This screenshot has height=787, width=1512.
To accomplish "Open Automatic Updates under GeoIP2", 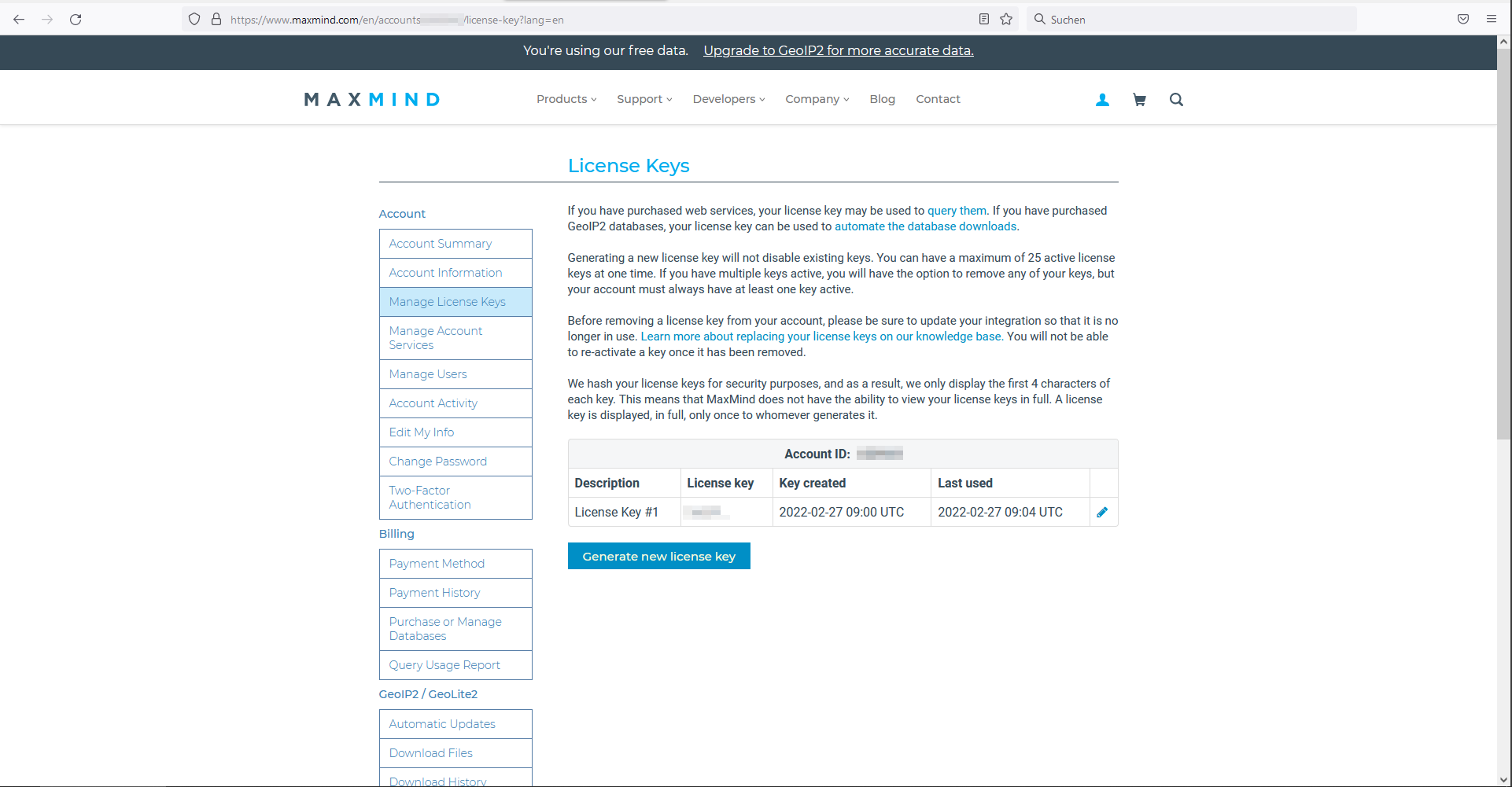I will 455,724.
